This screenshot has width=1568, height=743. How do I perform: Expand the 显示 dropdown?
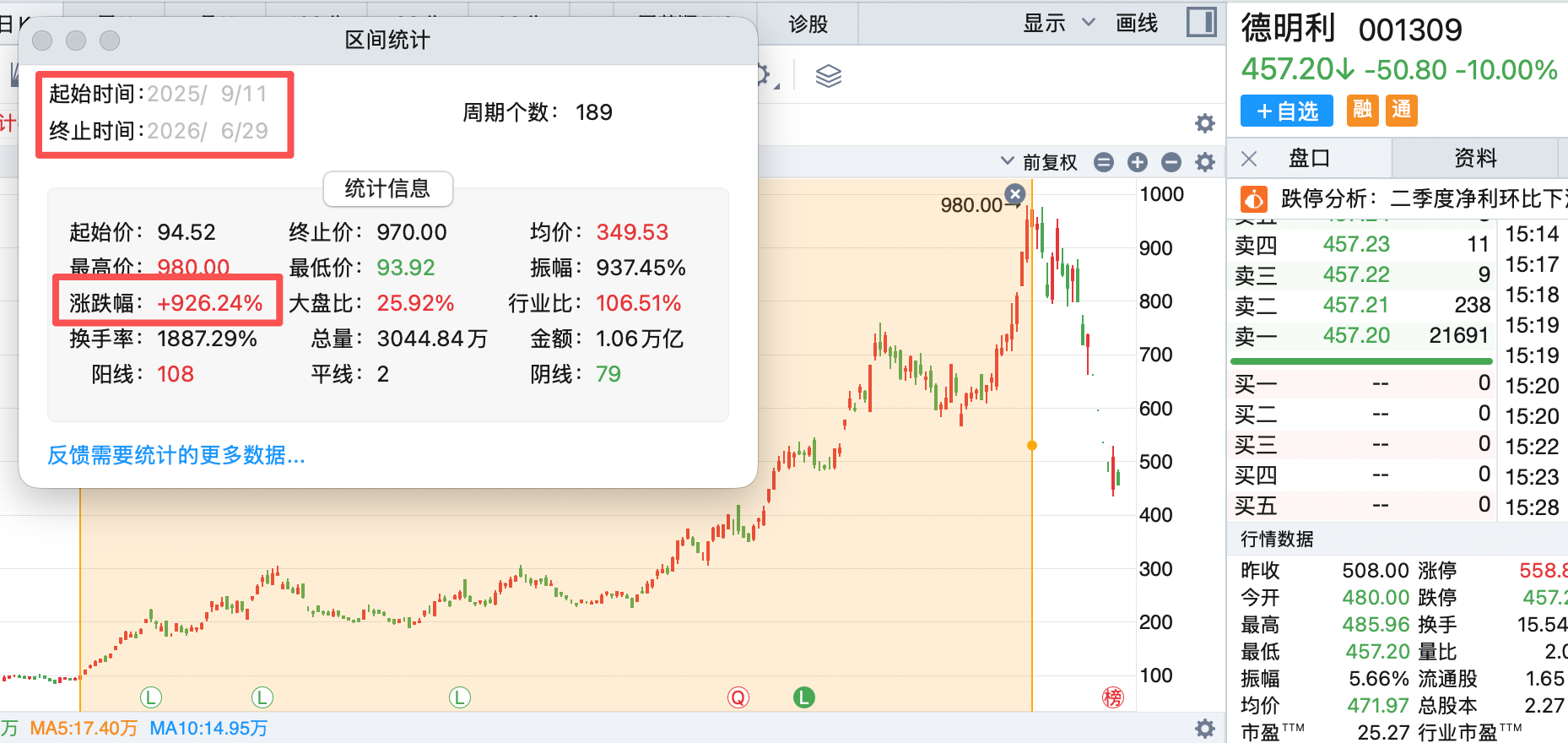tap(1059, 24)
